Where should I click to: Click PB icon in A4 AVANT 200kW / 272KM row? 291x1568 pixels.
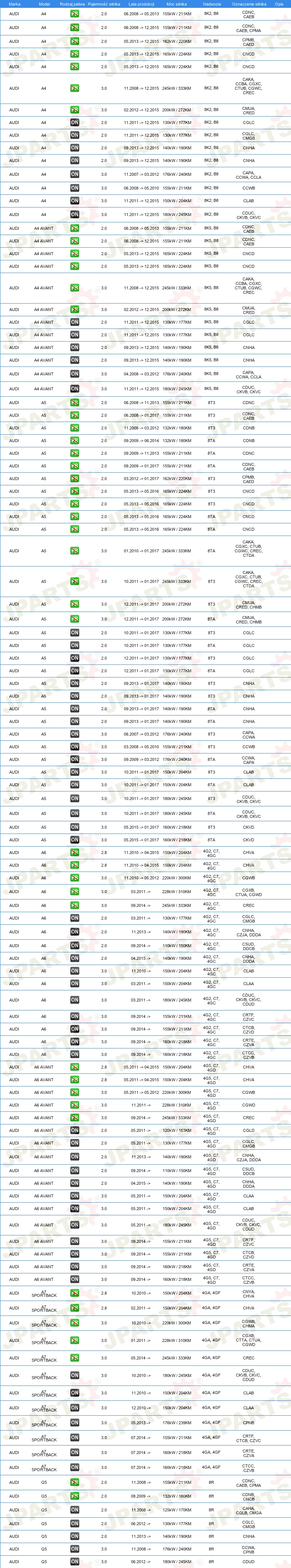pos(74,309)
